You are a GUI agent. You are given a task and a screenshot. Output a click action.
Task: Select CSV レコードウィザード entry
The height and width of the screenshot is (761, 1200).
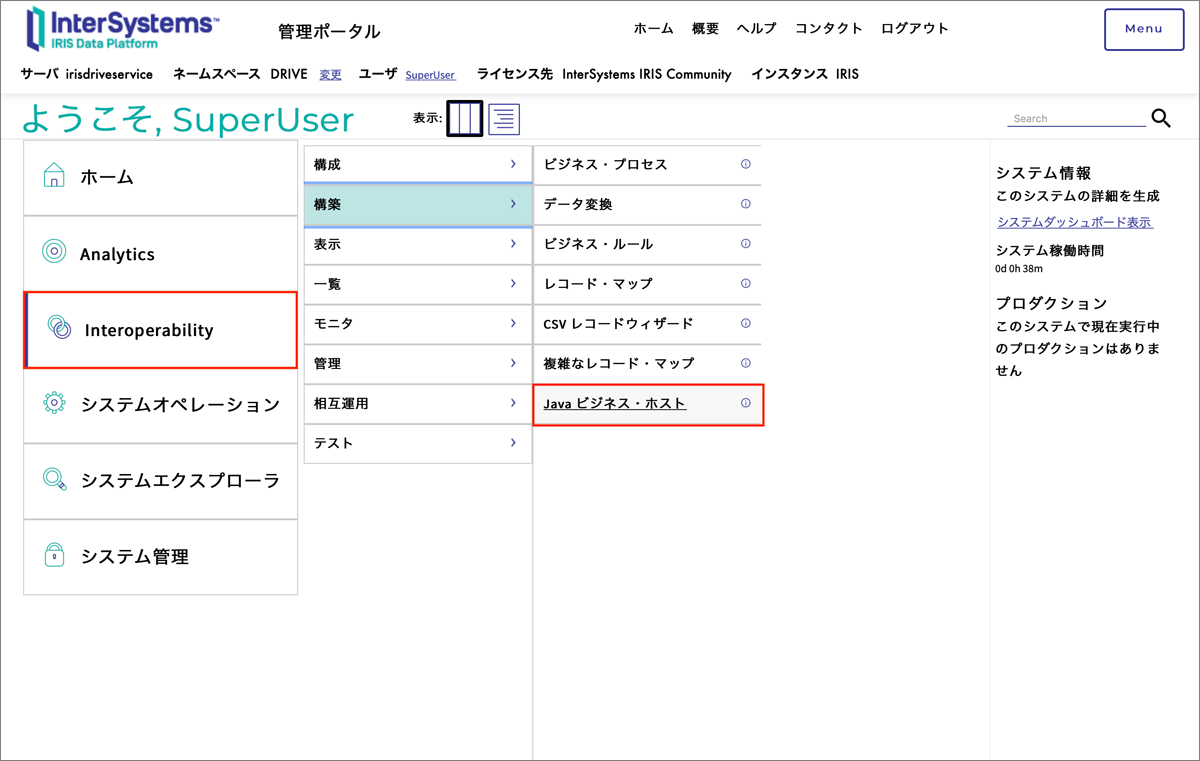pyautogui.click(x=618, y=324)
